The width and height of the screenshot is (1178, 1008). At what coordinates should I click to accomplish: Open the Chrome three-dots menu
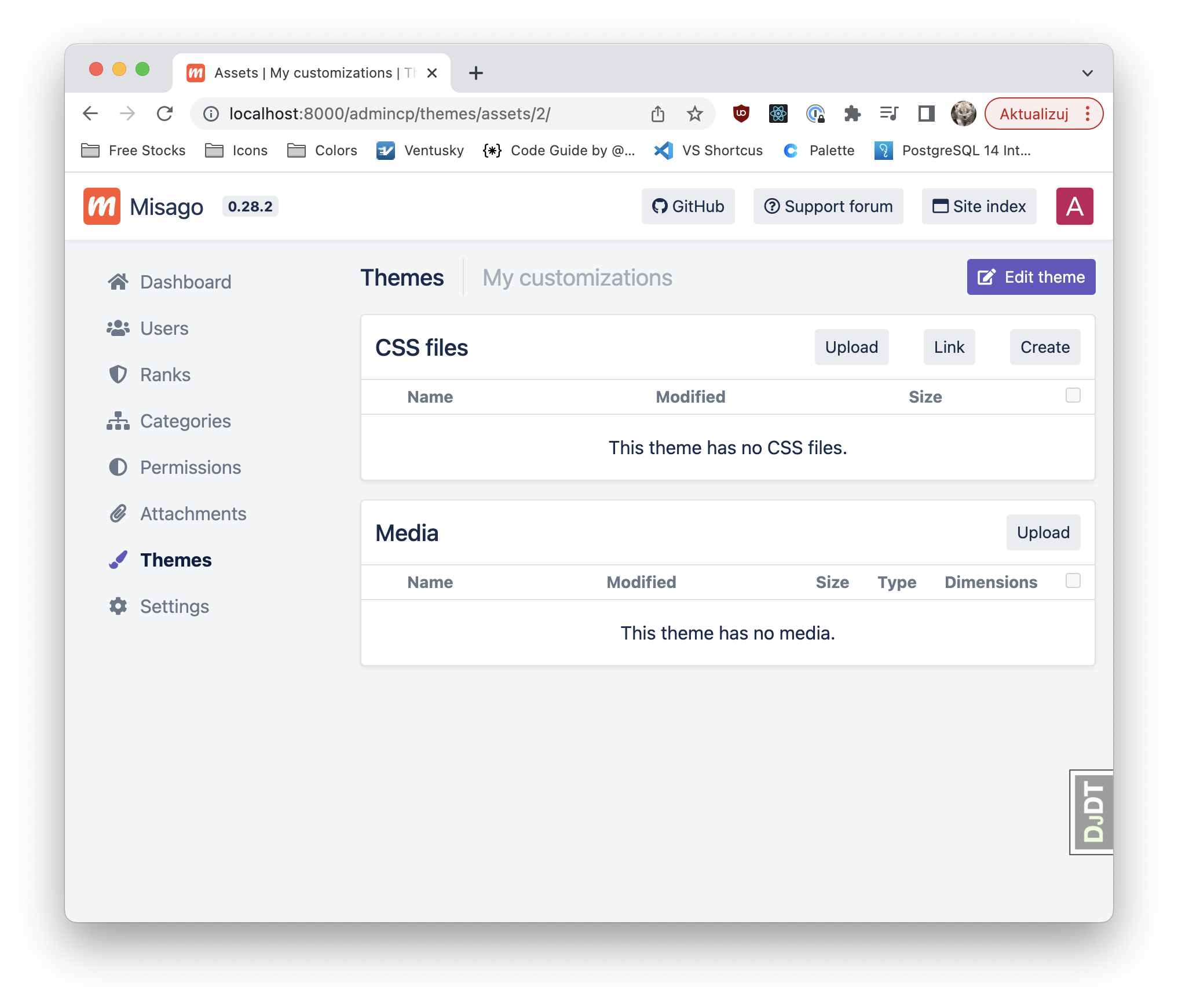[x=1088, y=114]
